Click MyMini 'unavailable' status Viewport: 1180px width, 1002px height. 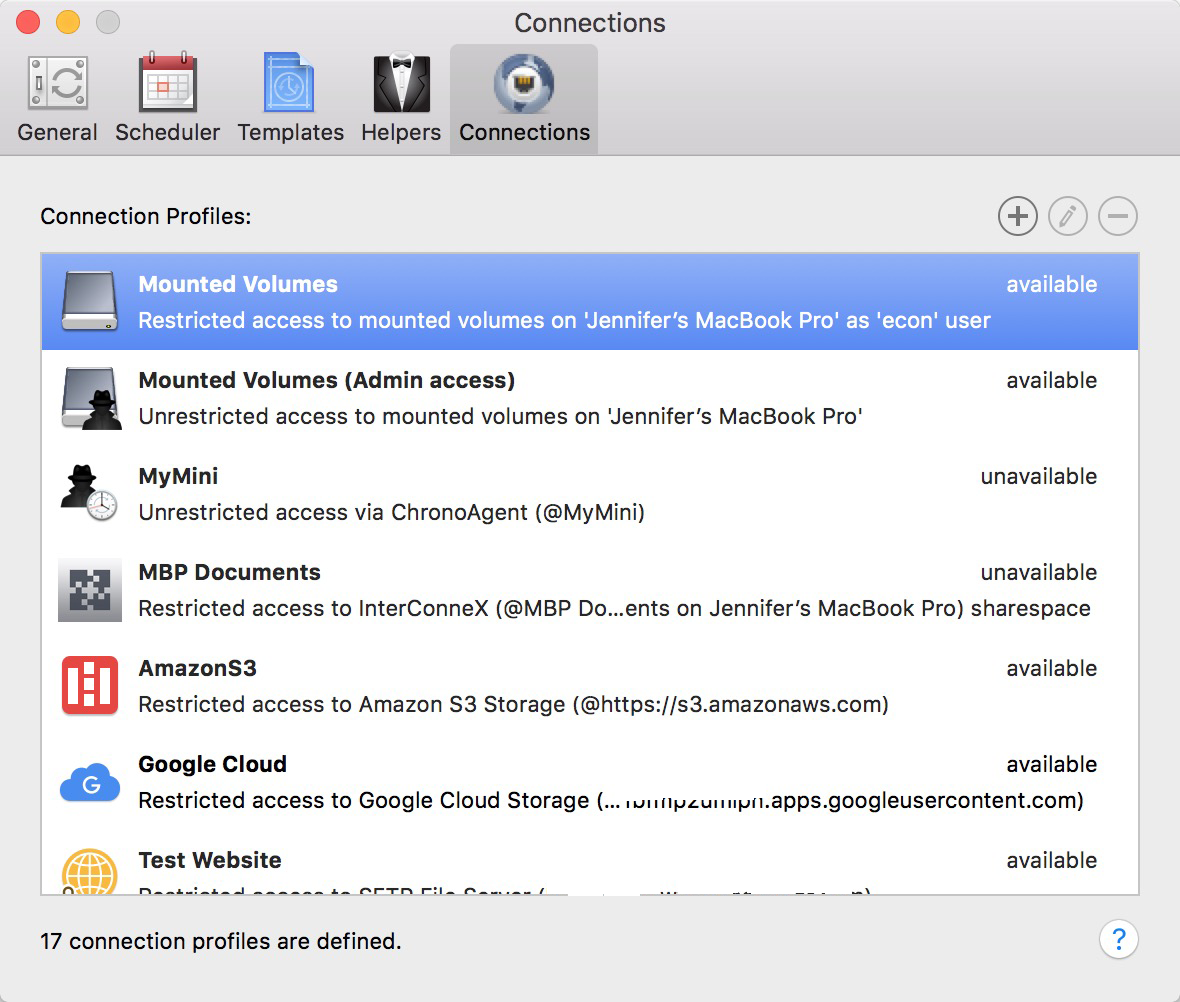click(x=1039, y=477)
